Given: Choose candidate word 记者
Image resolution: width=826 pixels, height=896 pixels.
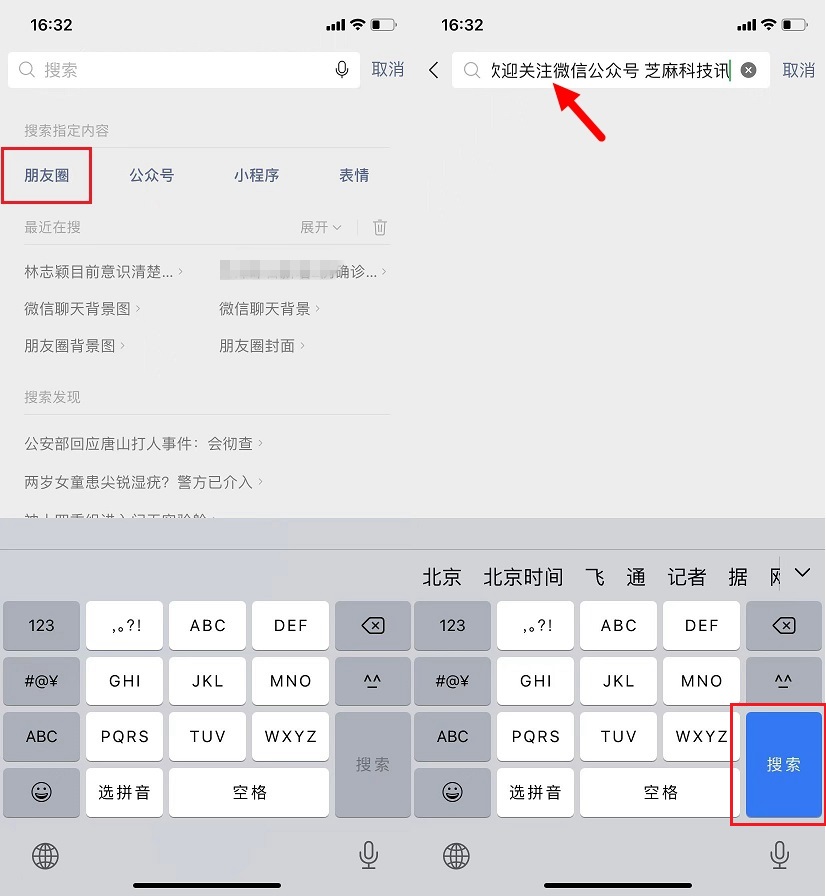Looking at the screenshot, I should click(x=687, y=577).
